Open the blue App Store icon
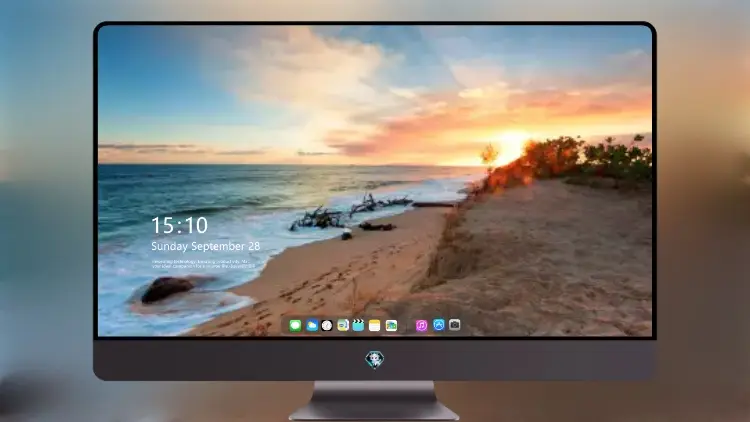750x422 pixels. [x=439, y=325]
